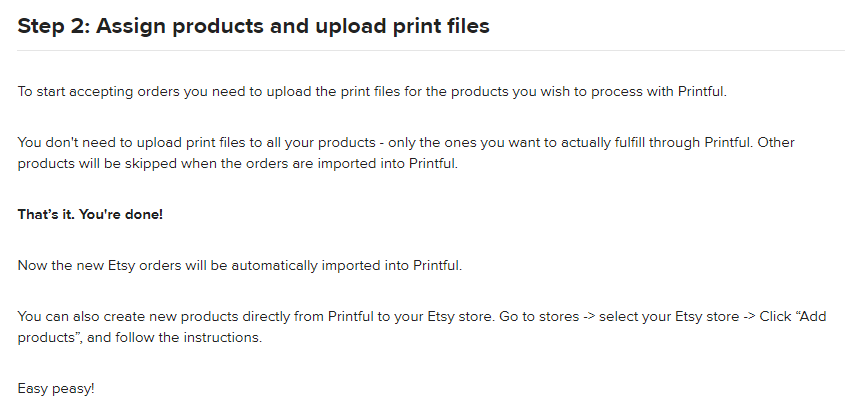Viewport: 855px width, 418px height.
Task: Click the arrow right after "Go to stores"
Action: pyautogui.click(x=589, y=317)
